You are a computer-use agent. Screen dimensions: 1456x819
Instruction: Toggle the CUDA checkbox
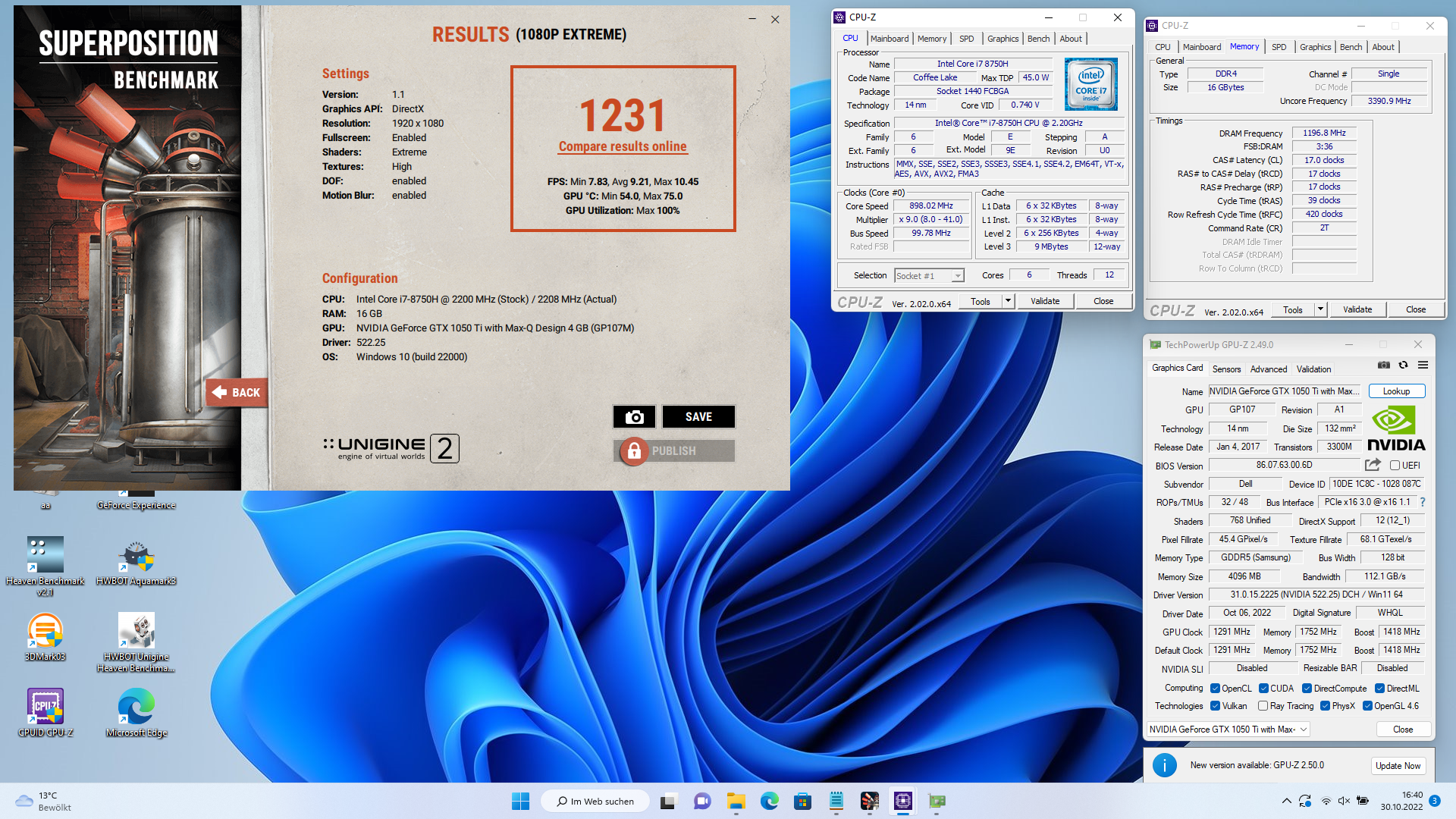1263,689
